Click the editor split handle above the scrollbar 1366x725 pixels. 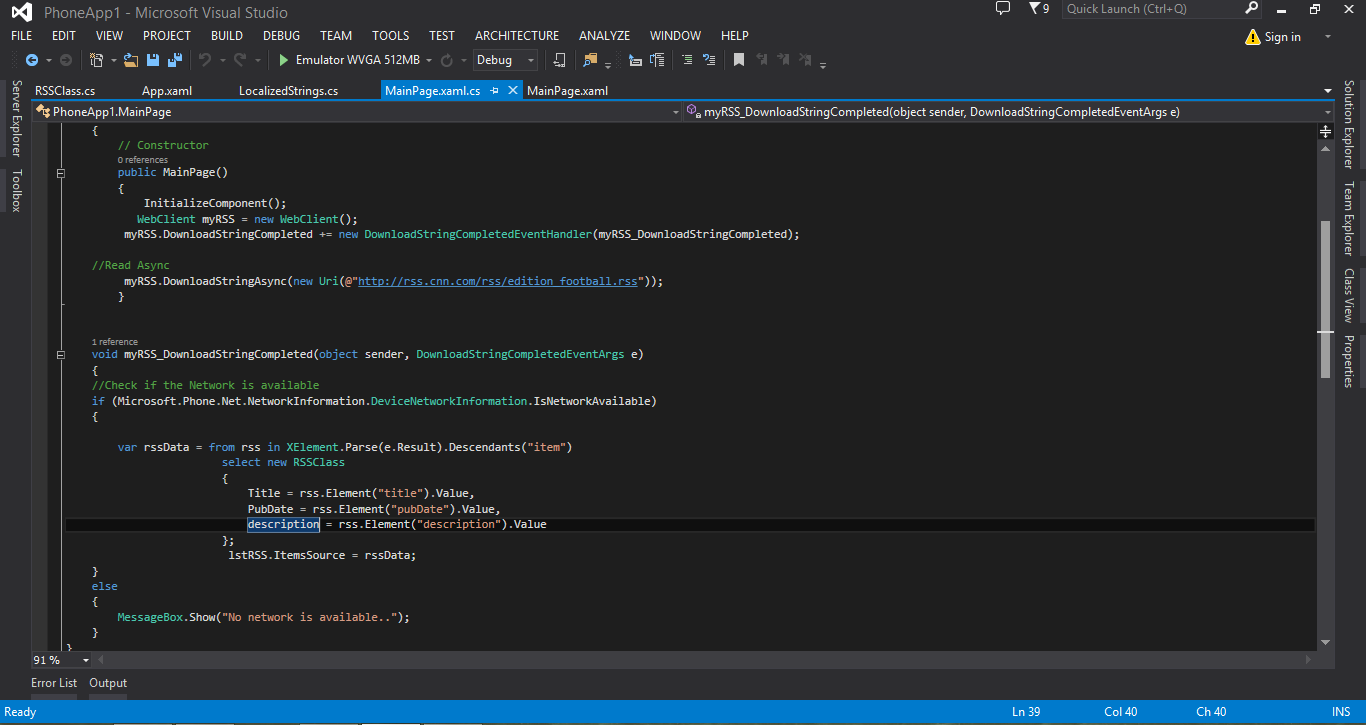(1325, 131)
